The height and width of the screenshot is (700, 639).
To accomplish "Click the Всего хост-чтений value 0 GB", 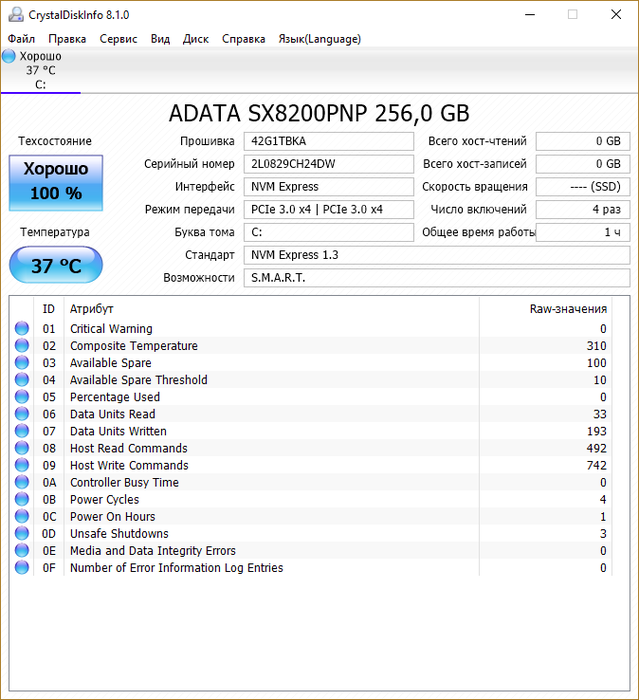I will 583,141.
